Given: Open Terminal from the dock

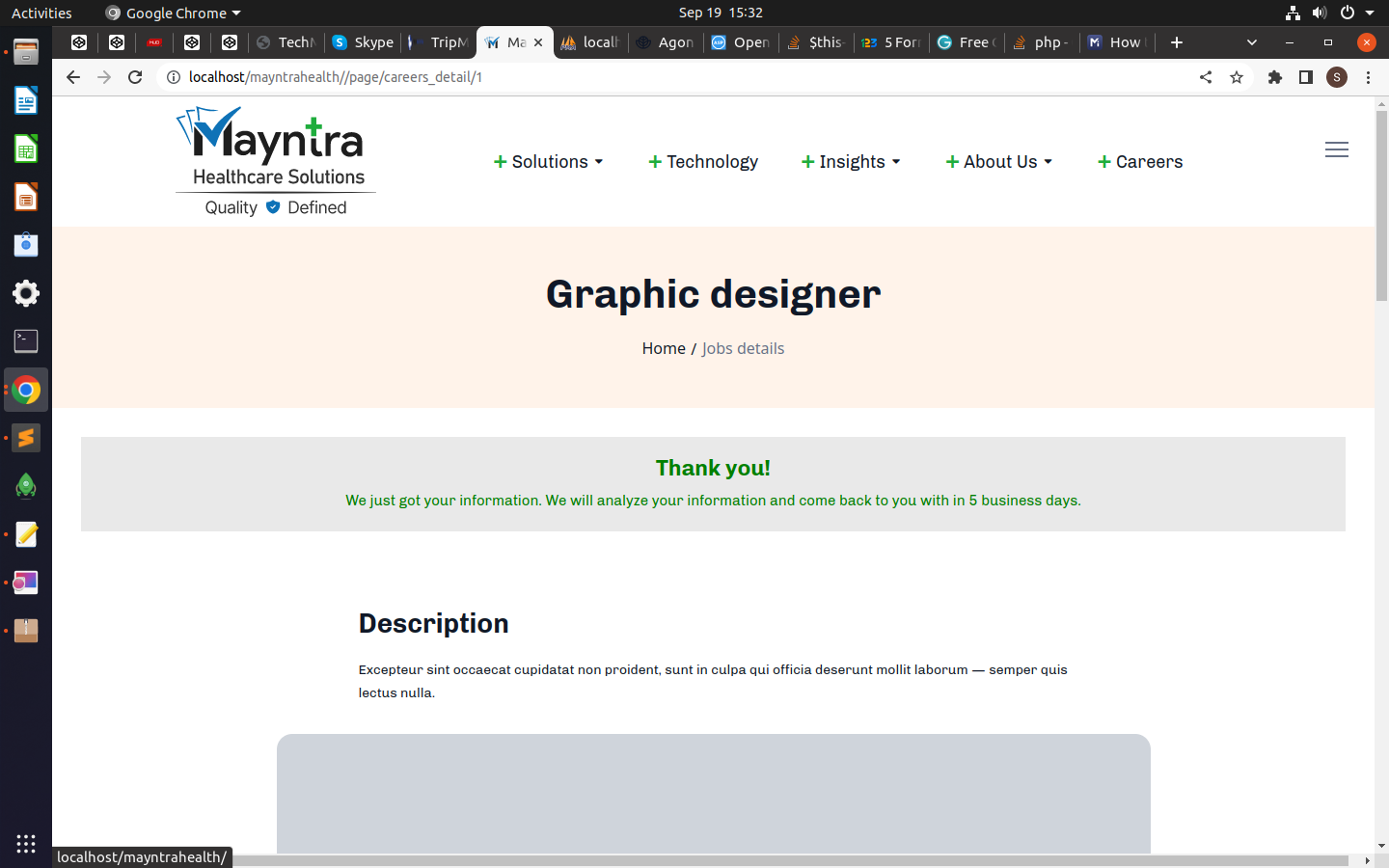Looking at the screenshot, I should click(x=26, y=341).
